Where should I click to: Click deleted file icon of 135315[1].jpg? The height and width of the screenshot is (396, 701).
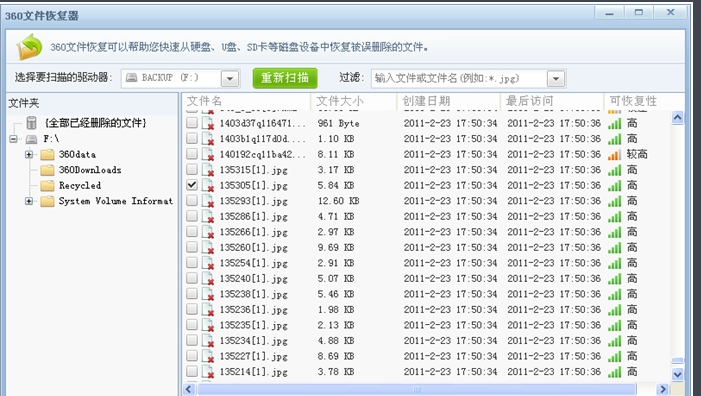(207, 170)
